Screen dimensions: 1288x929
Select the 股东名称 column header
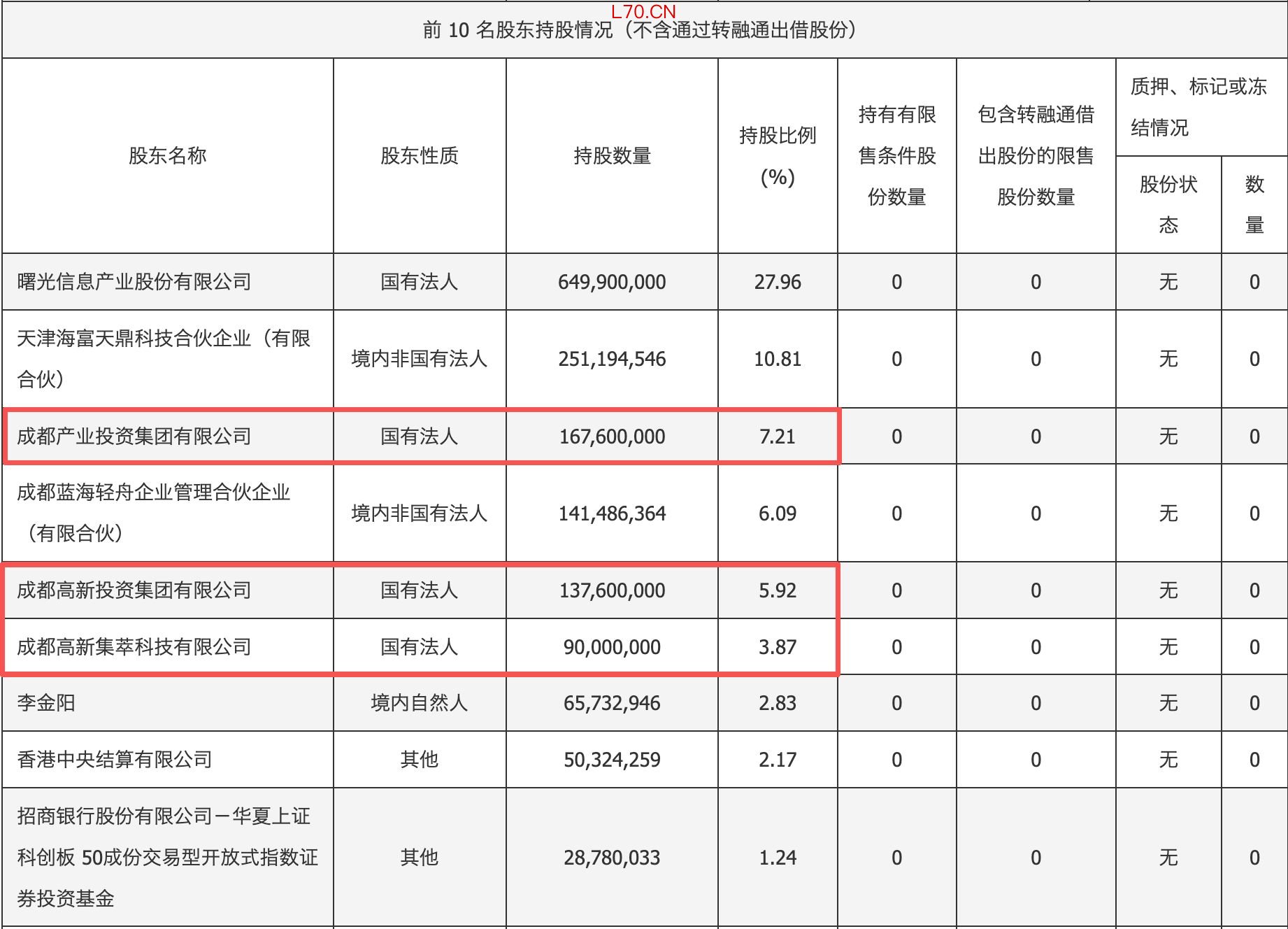[x=168, y=155]
